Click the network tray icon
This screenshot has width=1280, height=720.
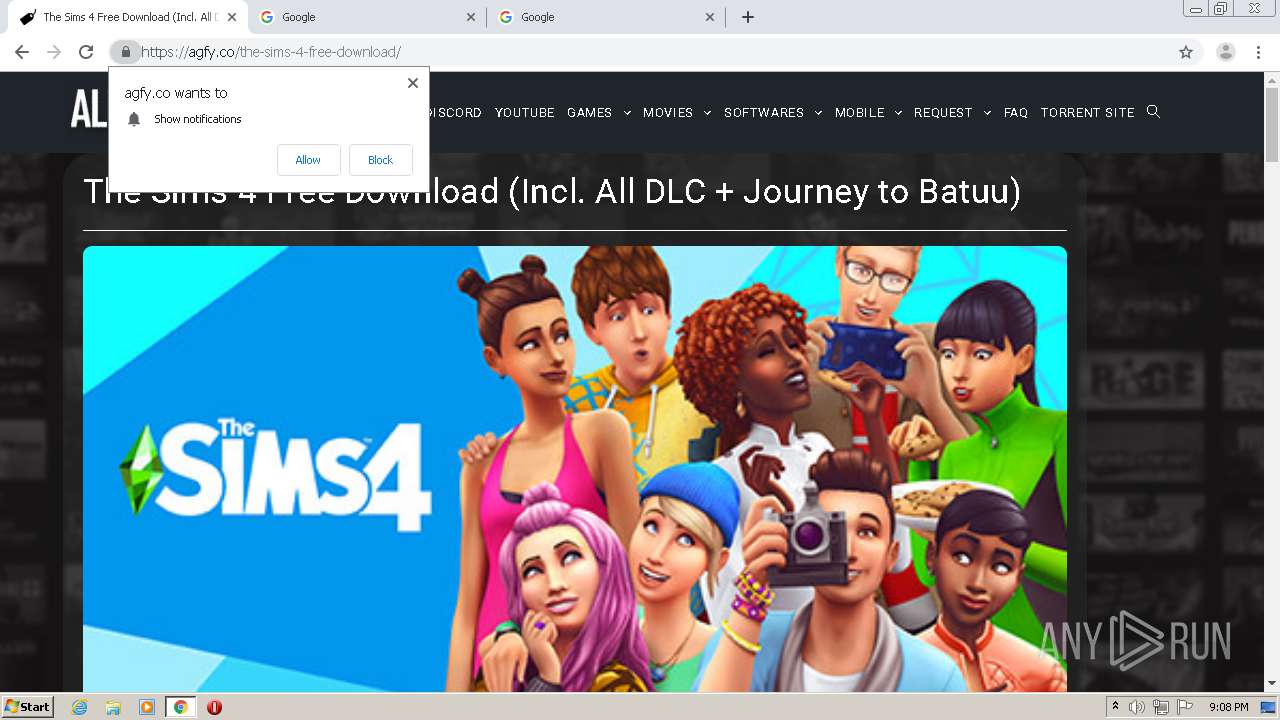pyautogui.click(x=1161, y=707)
